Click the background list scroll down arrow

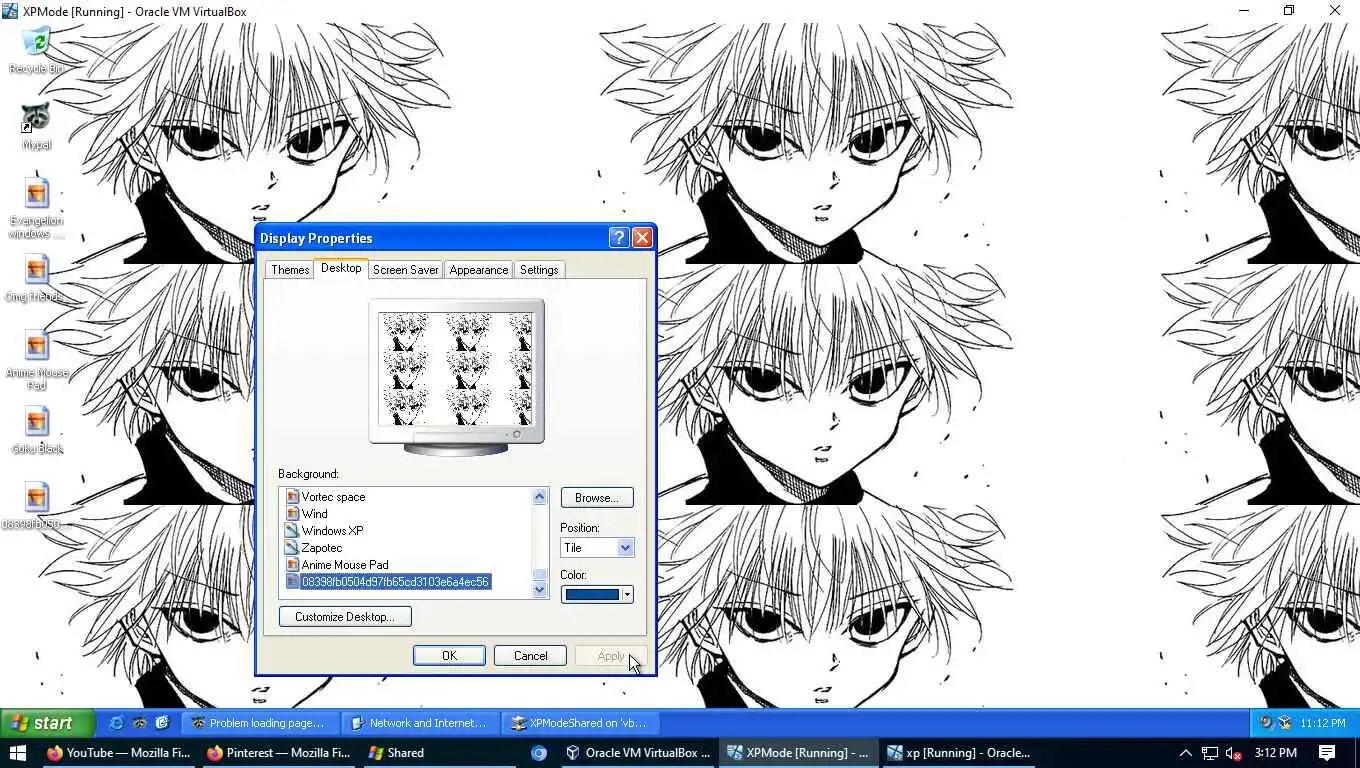(540, 590)
